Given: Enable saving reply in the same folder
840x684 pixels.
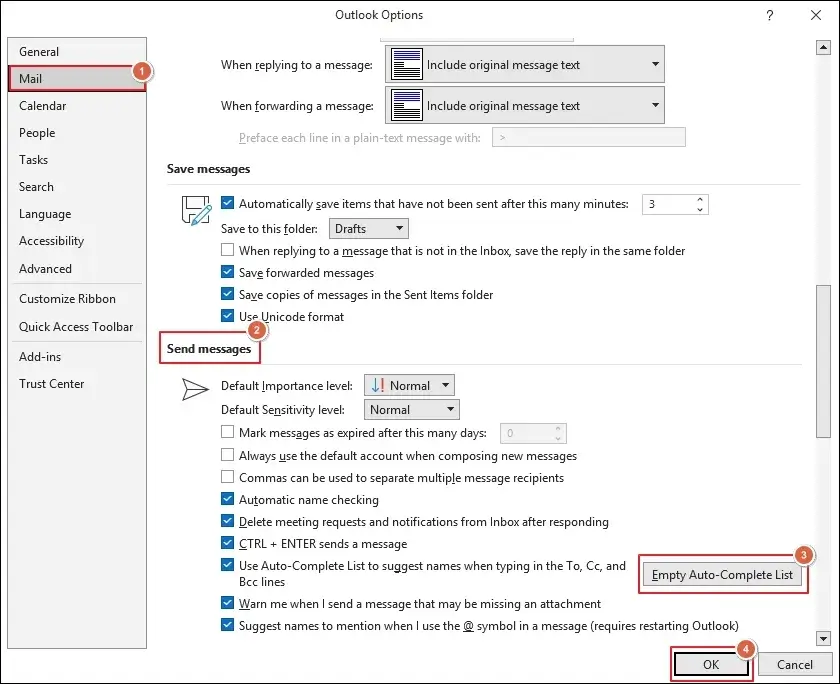Looking at the screenshot, I should (x=227, y=250).
